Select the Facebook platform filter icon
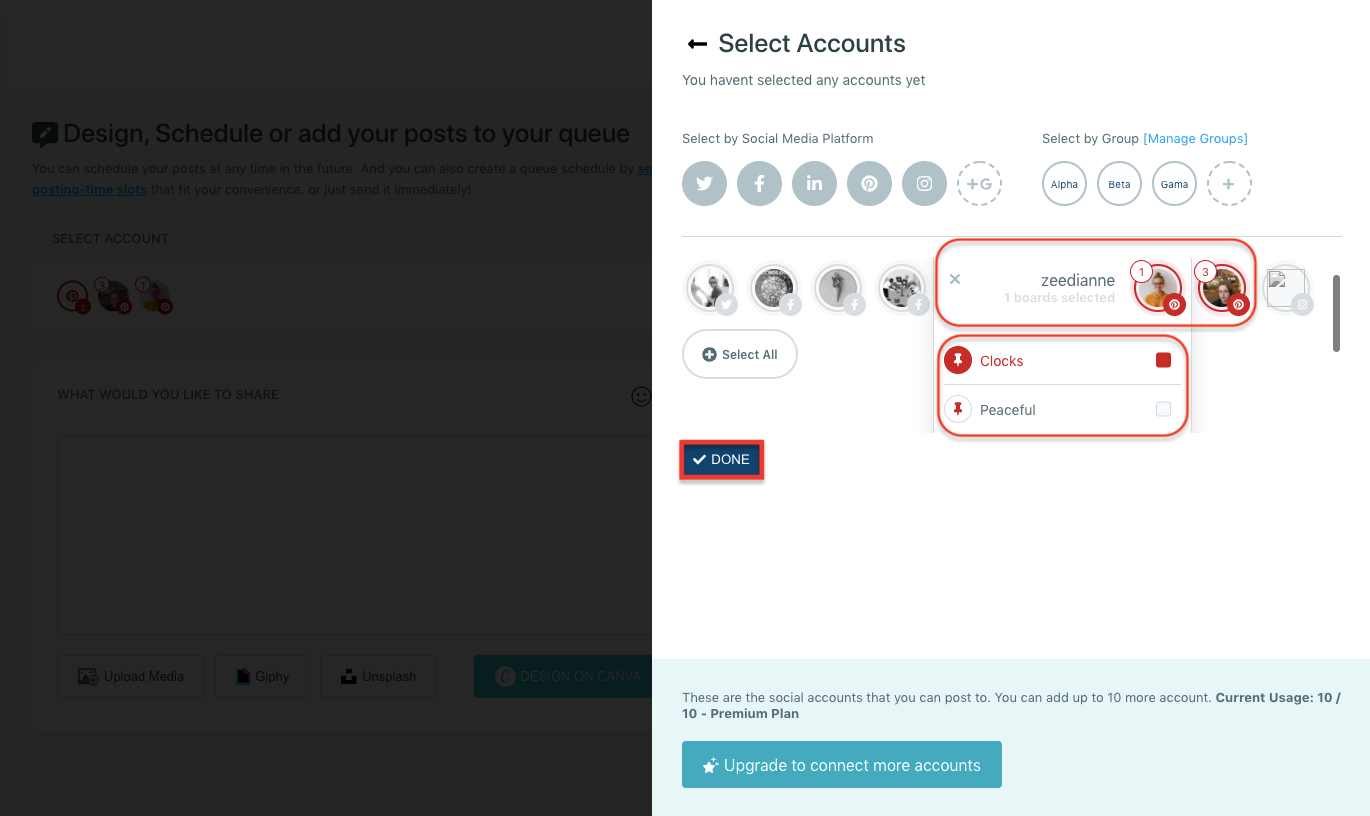 [759, 183]
